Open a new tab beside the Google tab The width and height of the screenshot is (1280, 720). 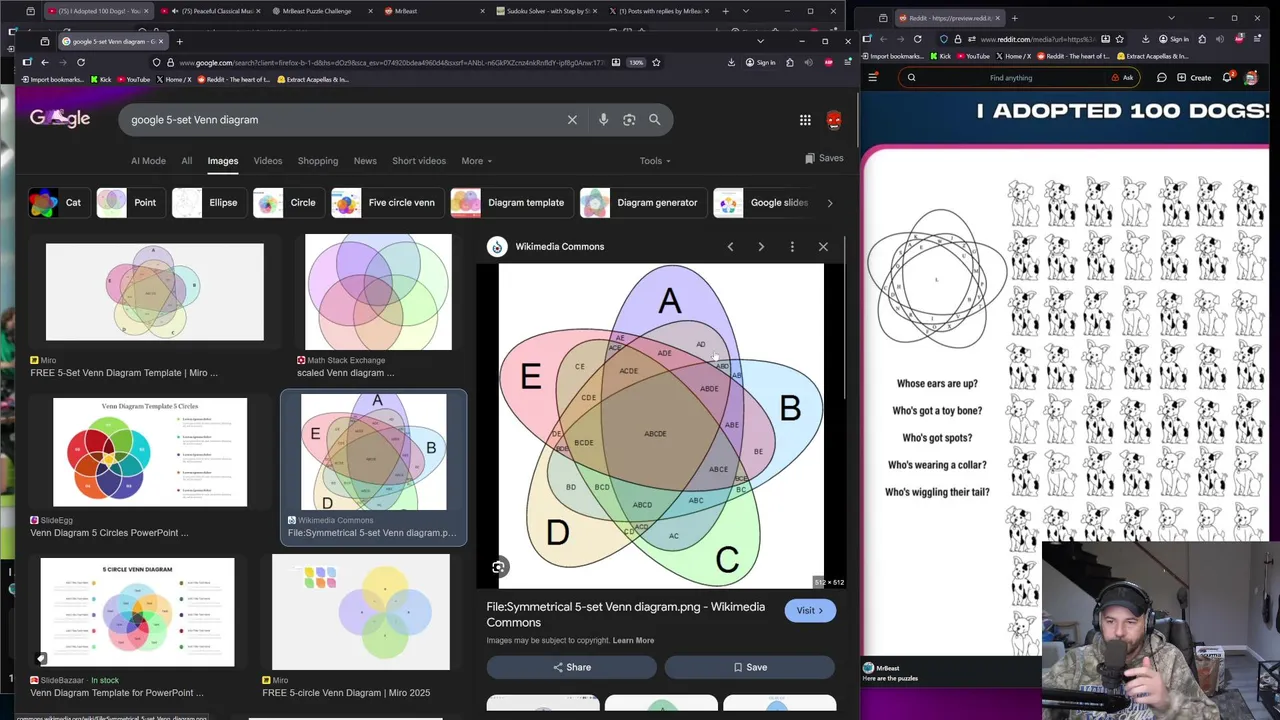click(180, 41)
